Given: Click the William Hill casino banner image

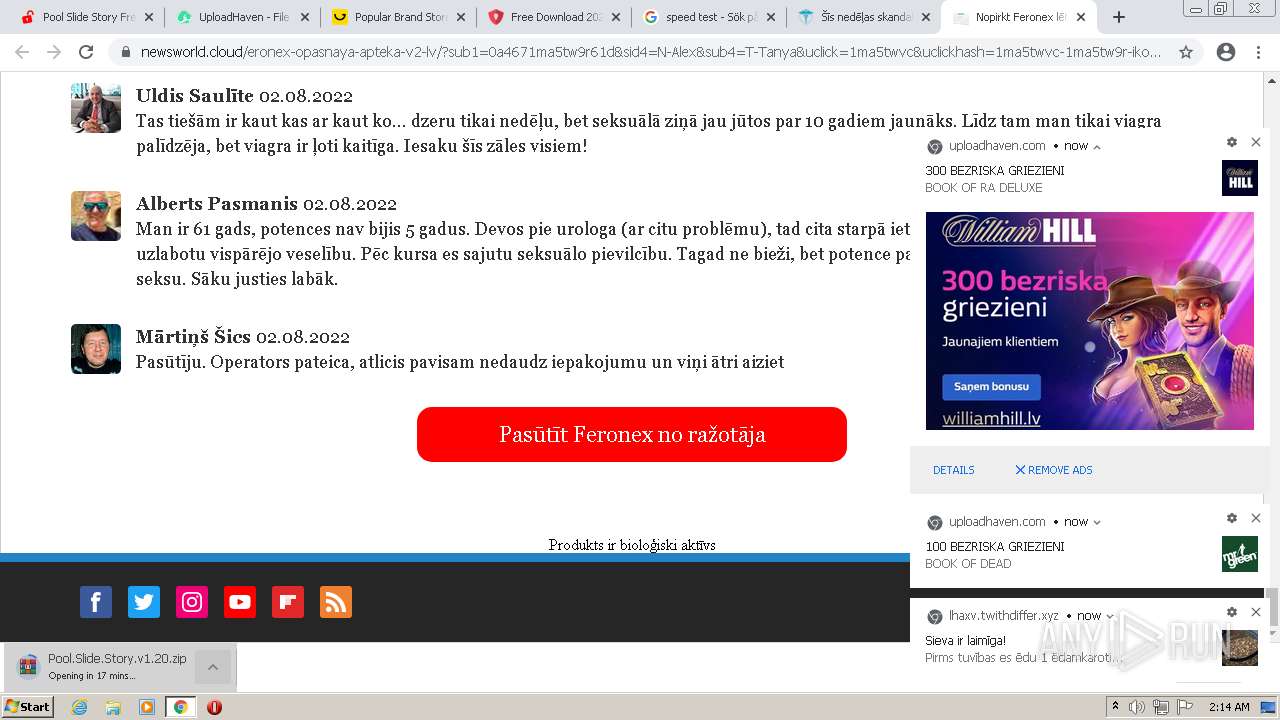Looking at the screenshot, I should pos(1090,321).
